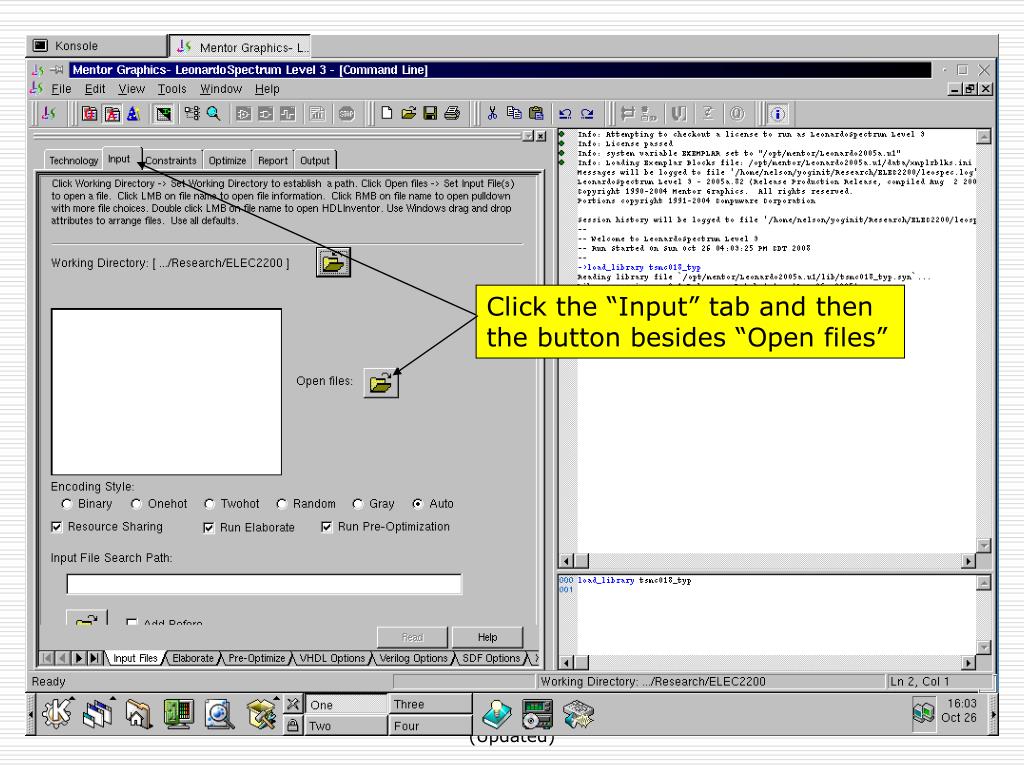Toggle the Run Elaborate checkbox
Screen dimensions: 1024x768
pyautogui.click(x=208, y=528)
